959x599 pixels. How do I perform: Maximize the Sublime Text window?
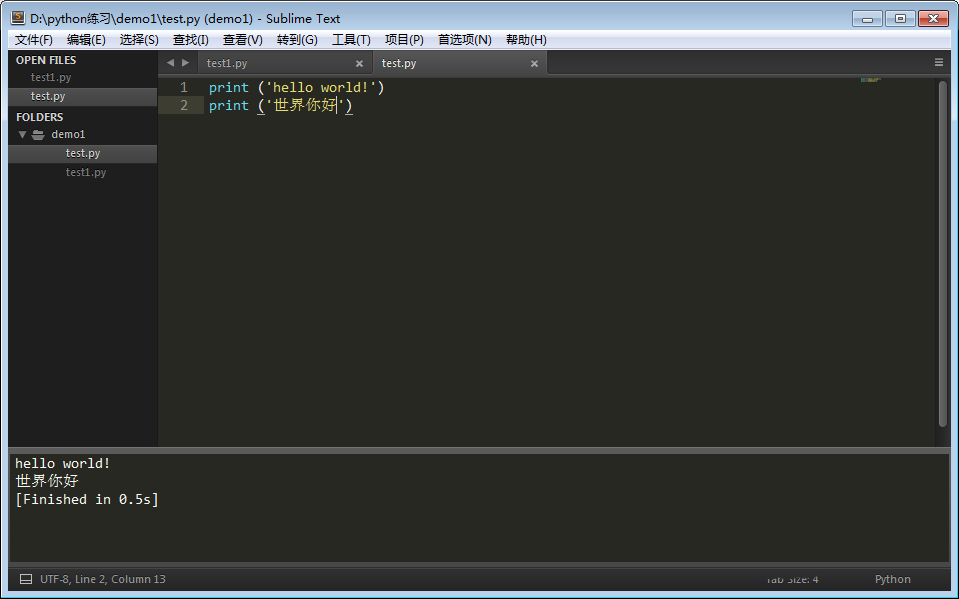[x=900, y=19]
